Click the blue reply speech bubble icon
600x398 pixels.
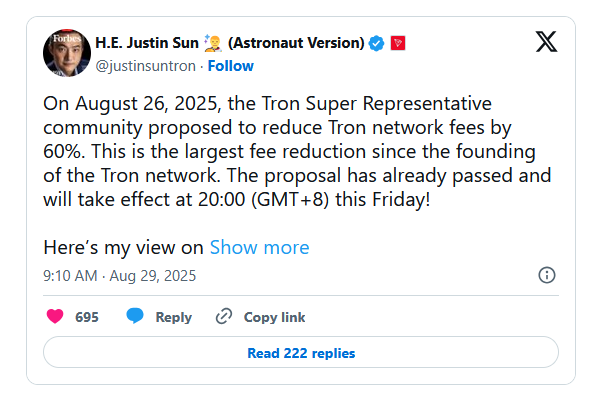pyautogui.click(x=135, y=316)
